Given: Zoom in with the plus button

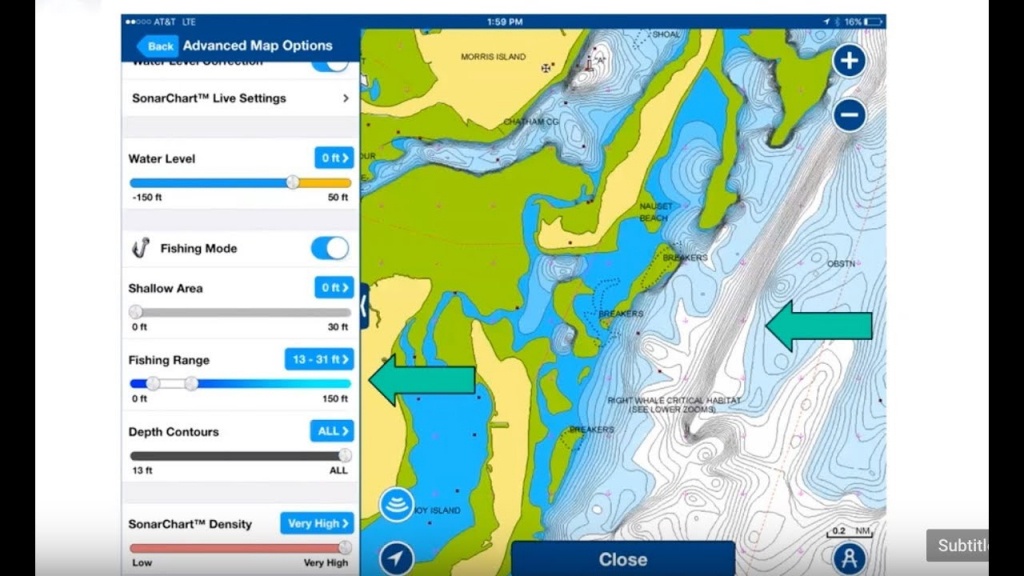Looking at the screenshot, I should tap(849, 61).
